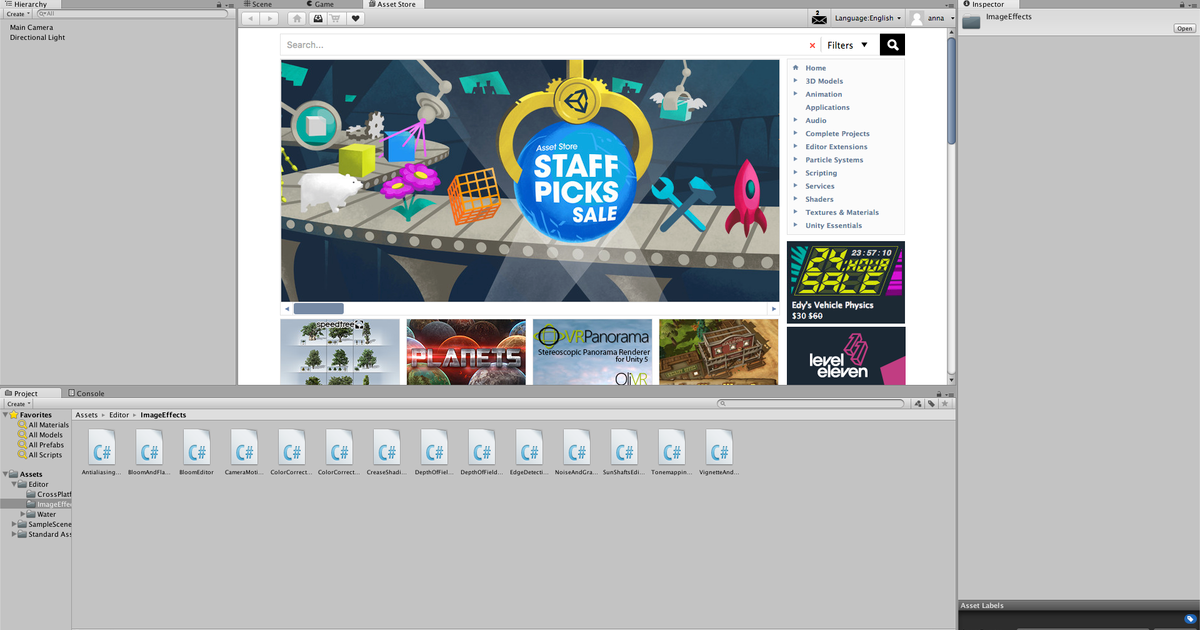Go forward in Asset Store navigation

pos(270,18)
